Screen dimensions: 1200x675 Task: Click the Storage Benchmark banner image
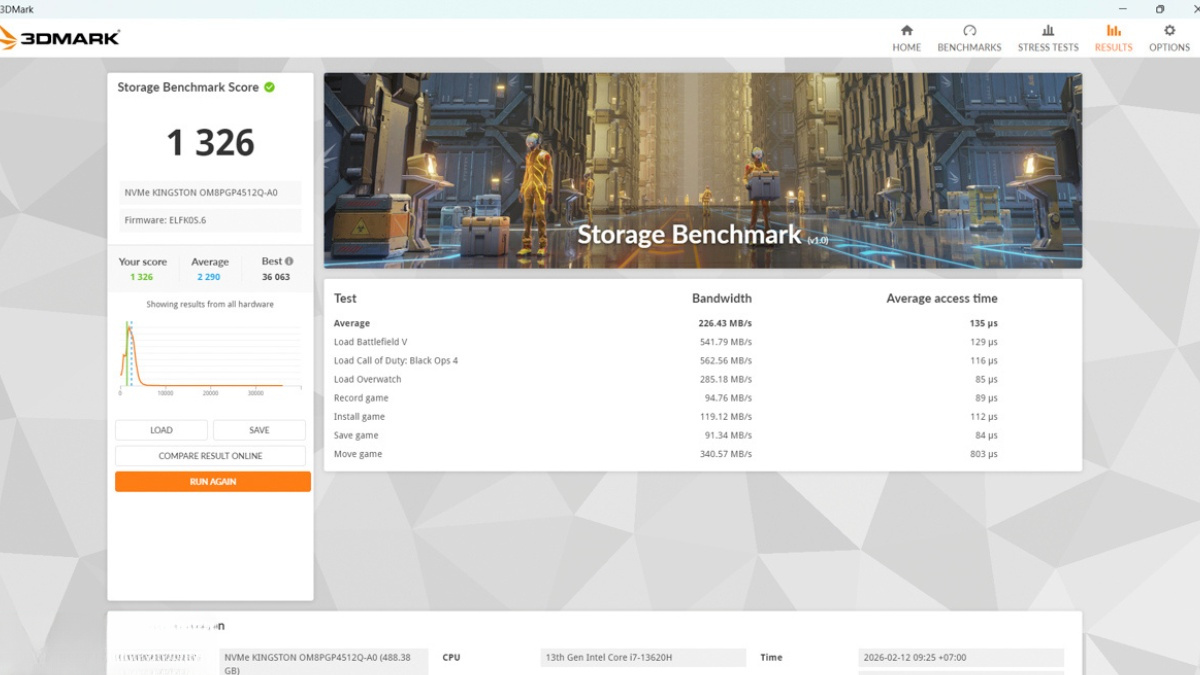[x=702, y=170]
